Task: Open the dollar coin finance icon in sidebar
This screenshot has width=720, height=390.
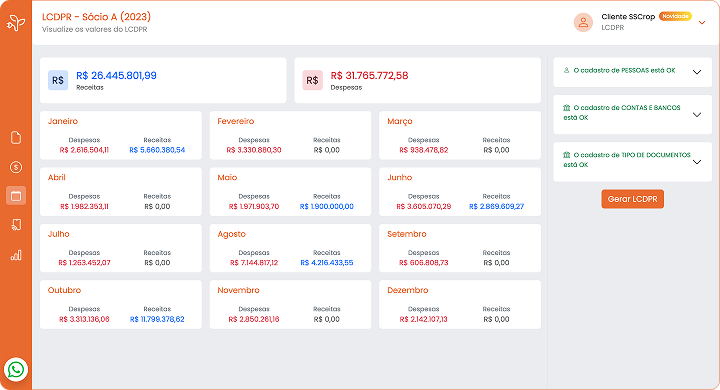Action: [x=16, y=167]
